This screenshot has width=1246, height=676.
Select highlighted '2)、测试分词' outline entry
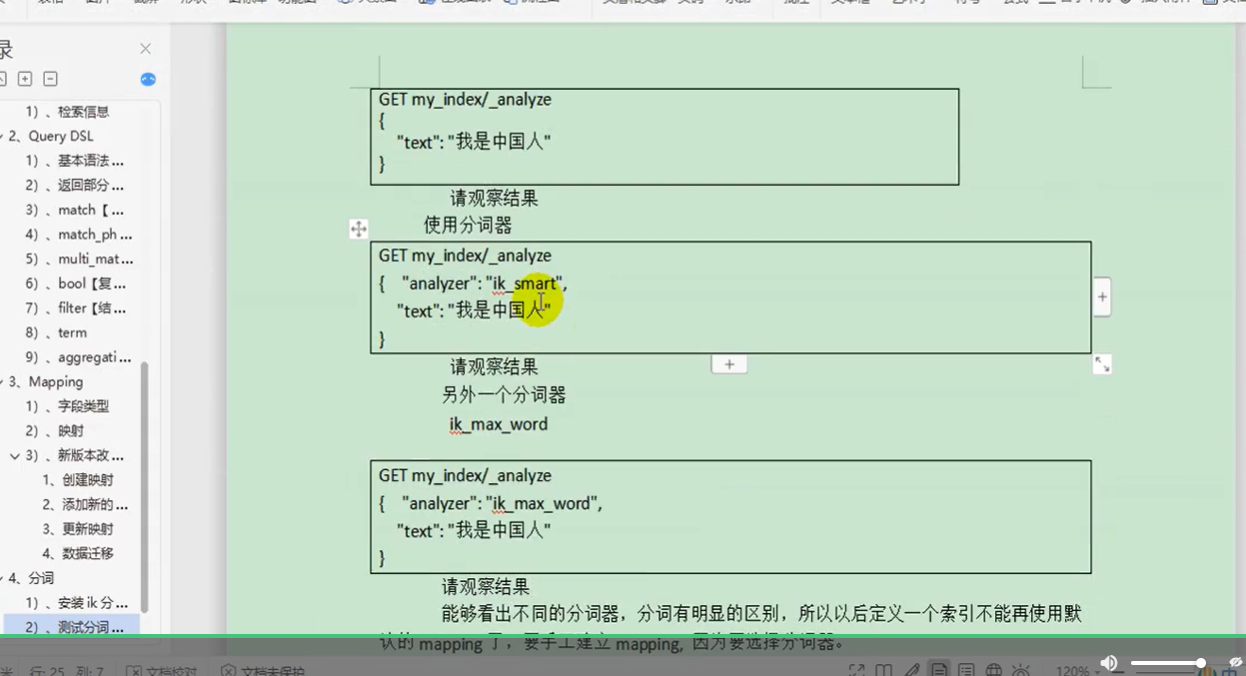click(x=75, y=627)
